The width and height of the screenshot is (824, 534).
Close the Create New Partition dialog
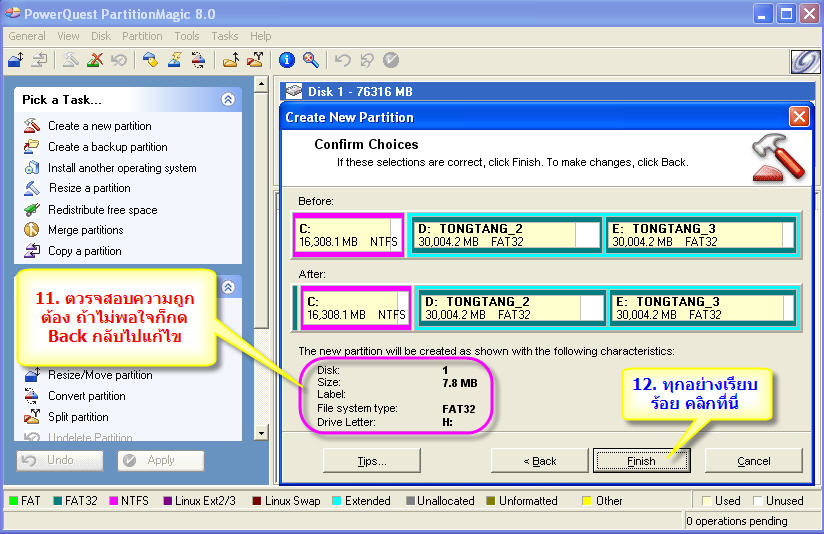pos(799,117)
